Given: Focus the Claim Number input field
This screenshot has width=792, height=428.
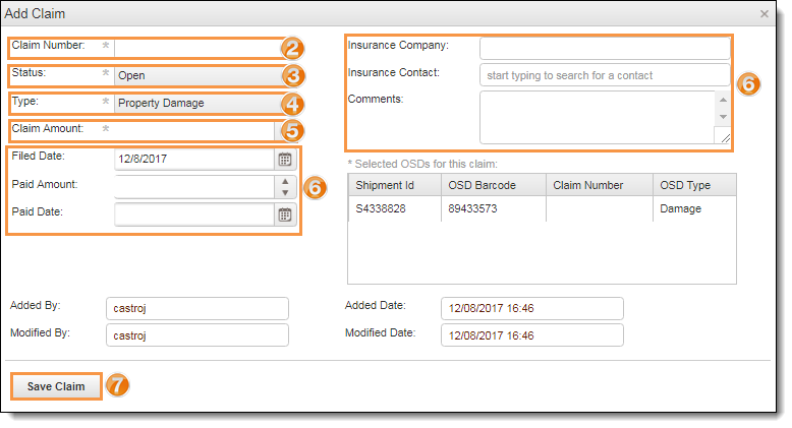Looking at the screenshot, I should pyautogui.click(x=194, y=47).
